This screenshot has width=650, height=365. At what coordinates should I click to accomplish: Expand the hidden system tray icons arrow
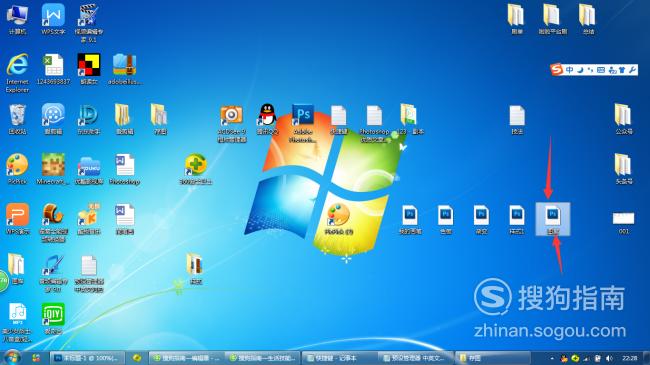[x=552, y=358]
